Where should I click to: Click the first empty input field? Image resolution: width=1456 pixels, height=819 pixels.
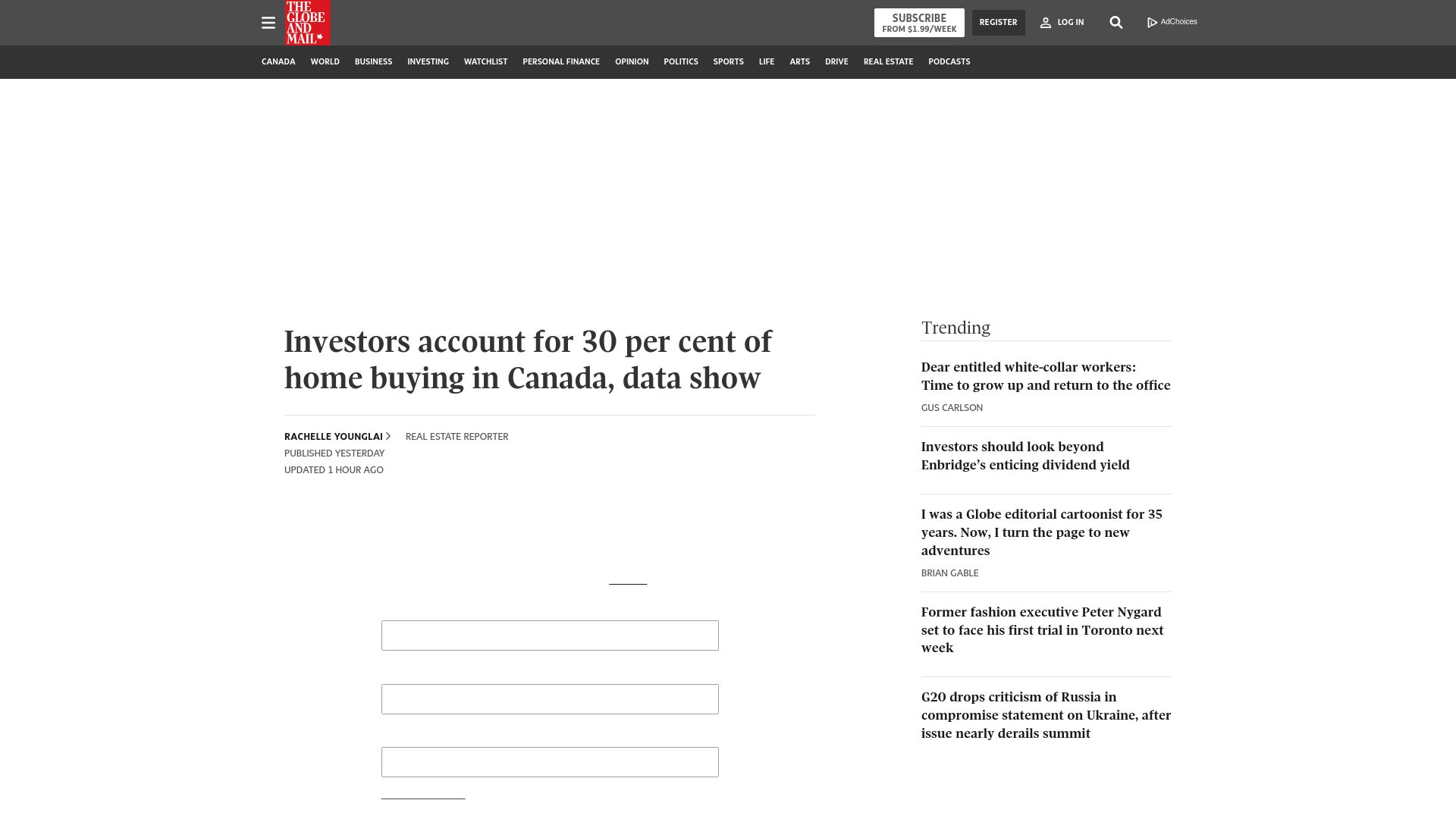(x=550, y=635)
